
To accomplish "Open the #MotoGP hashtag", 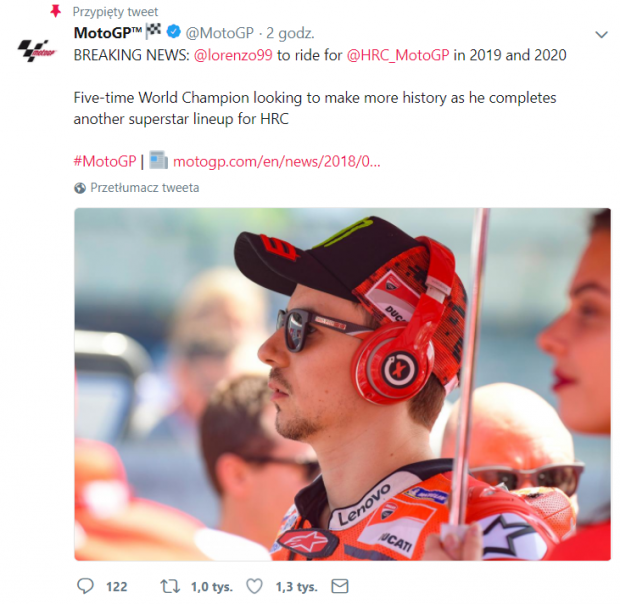I will point(105,161).
